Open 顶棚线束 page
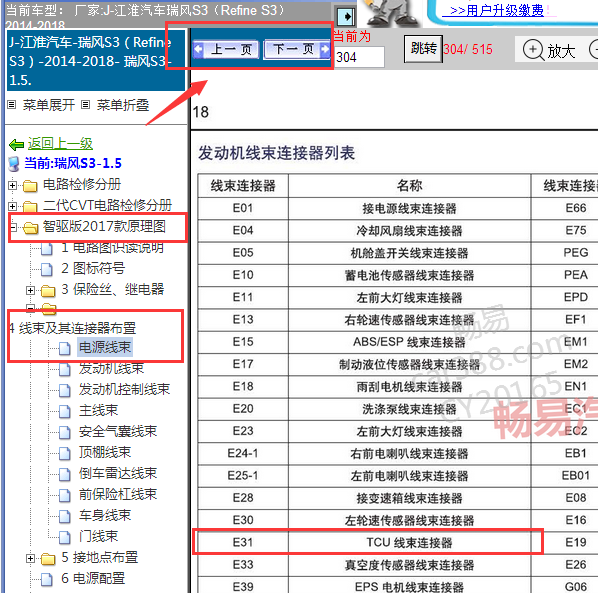 [x=105, y=452]
